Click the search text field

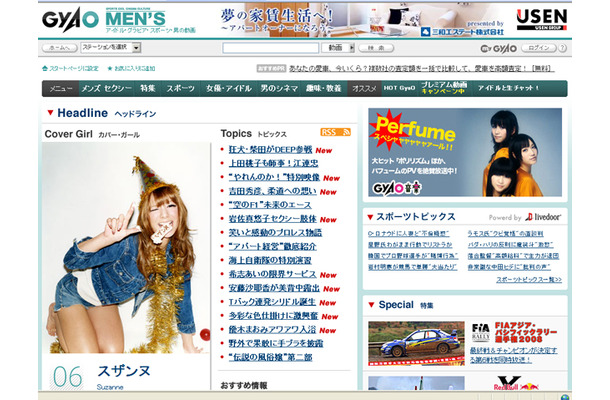click(271, 48)
